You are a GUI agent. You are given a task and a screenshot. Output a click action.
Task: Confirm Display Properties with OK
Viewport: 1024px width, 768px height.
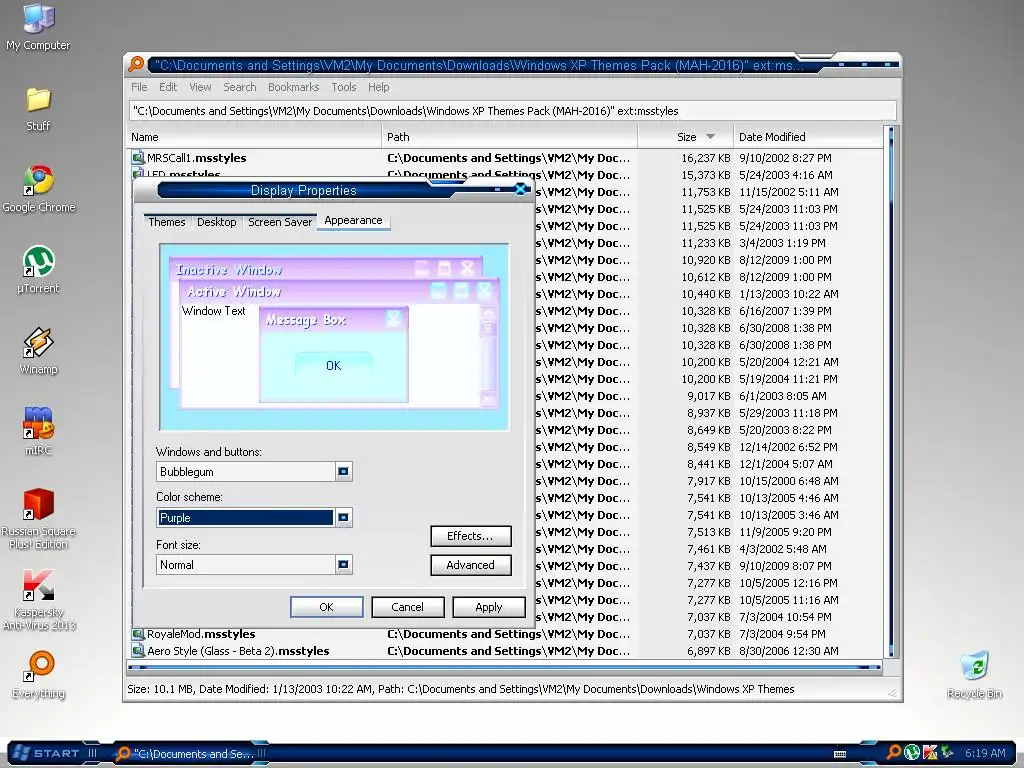[327, 607]
